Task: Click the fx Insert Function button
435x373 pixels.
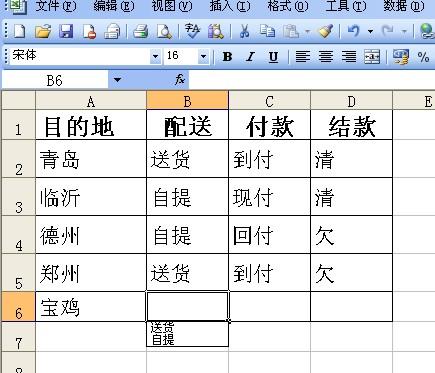Action: coord(180,79)
